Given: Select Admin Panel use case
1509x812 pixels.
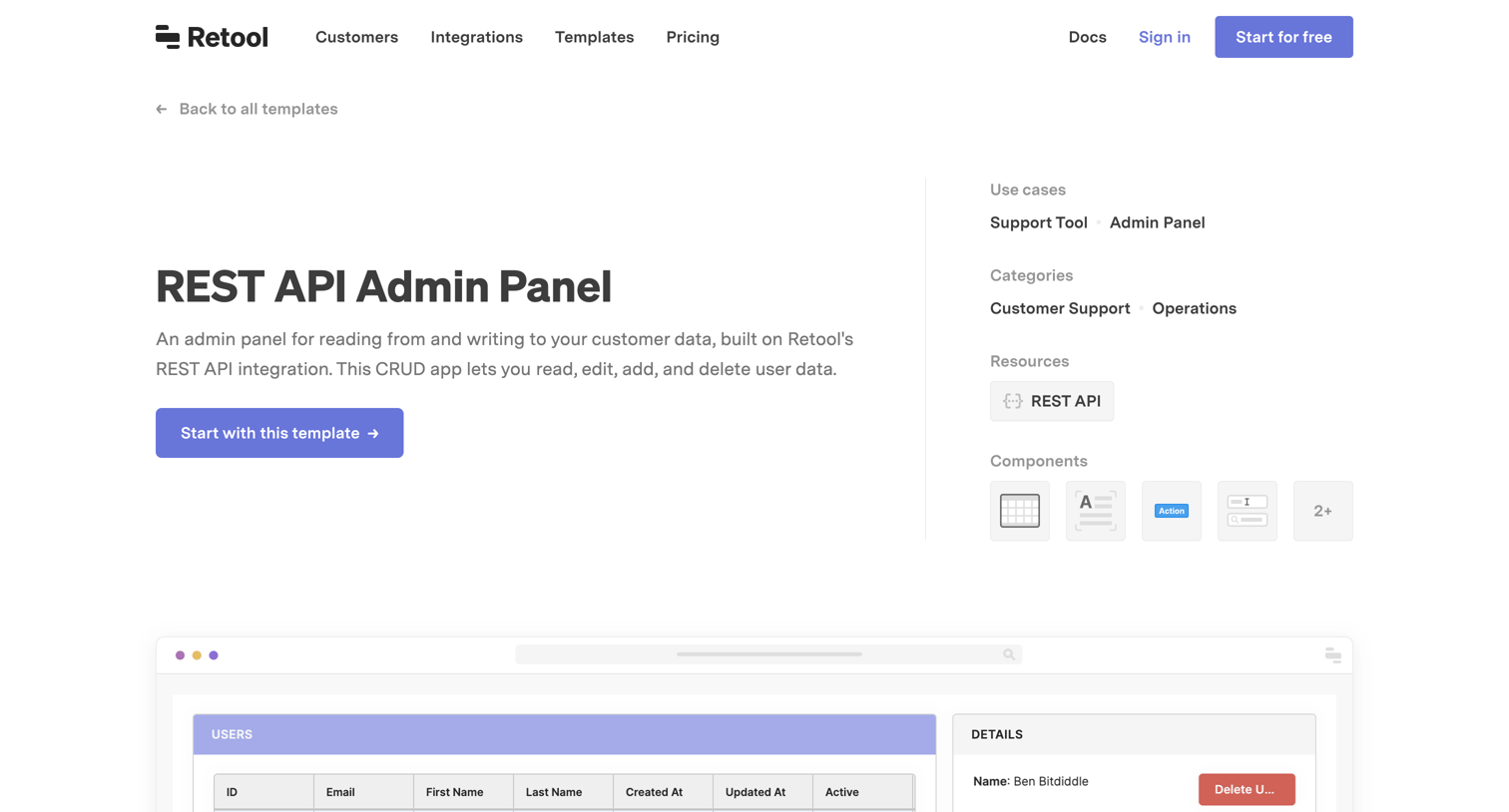Looking at the screenshot, I should 1157,222.
